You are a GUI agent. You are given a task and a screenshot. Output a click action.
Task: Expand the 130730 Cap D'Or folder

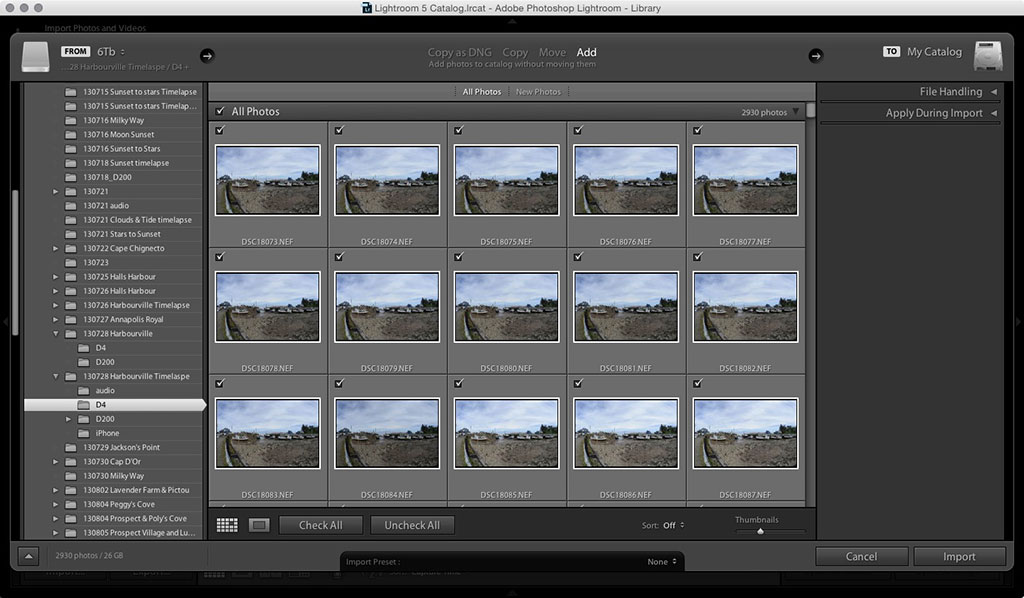point(56,462)
